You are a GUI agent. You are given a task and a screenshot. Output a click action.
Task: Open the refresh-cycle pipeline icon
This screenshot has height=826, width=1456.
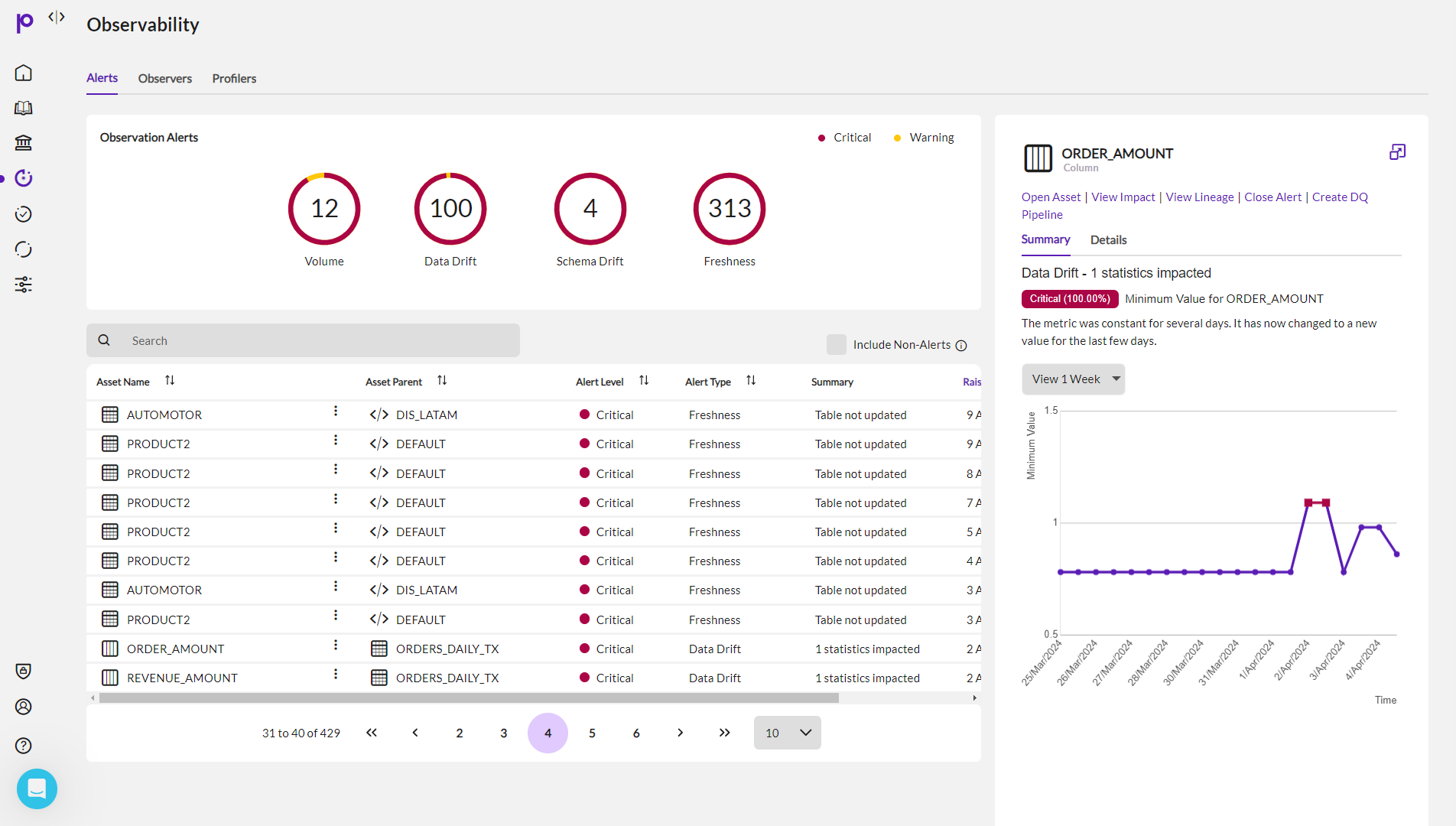pyautogui.click(x=24, y=249)
